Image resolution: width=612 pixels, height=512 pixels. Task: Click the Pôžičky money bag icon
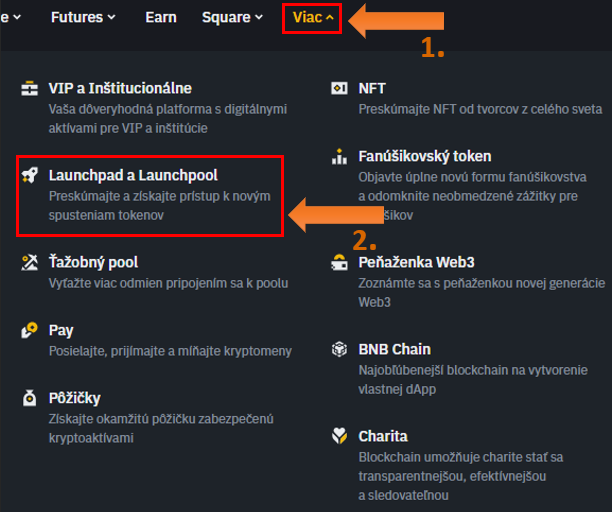[30, 398]
